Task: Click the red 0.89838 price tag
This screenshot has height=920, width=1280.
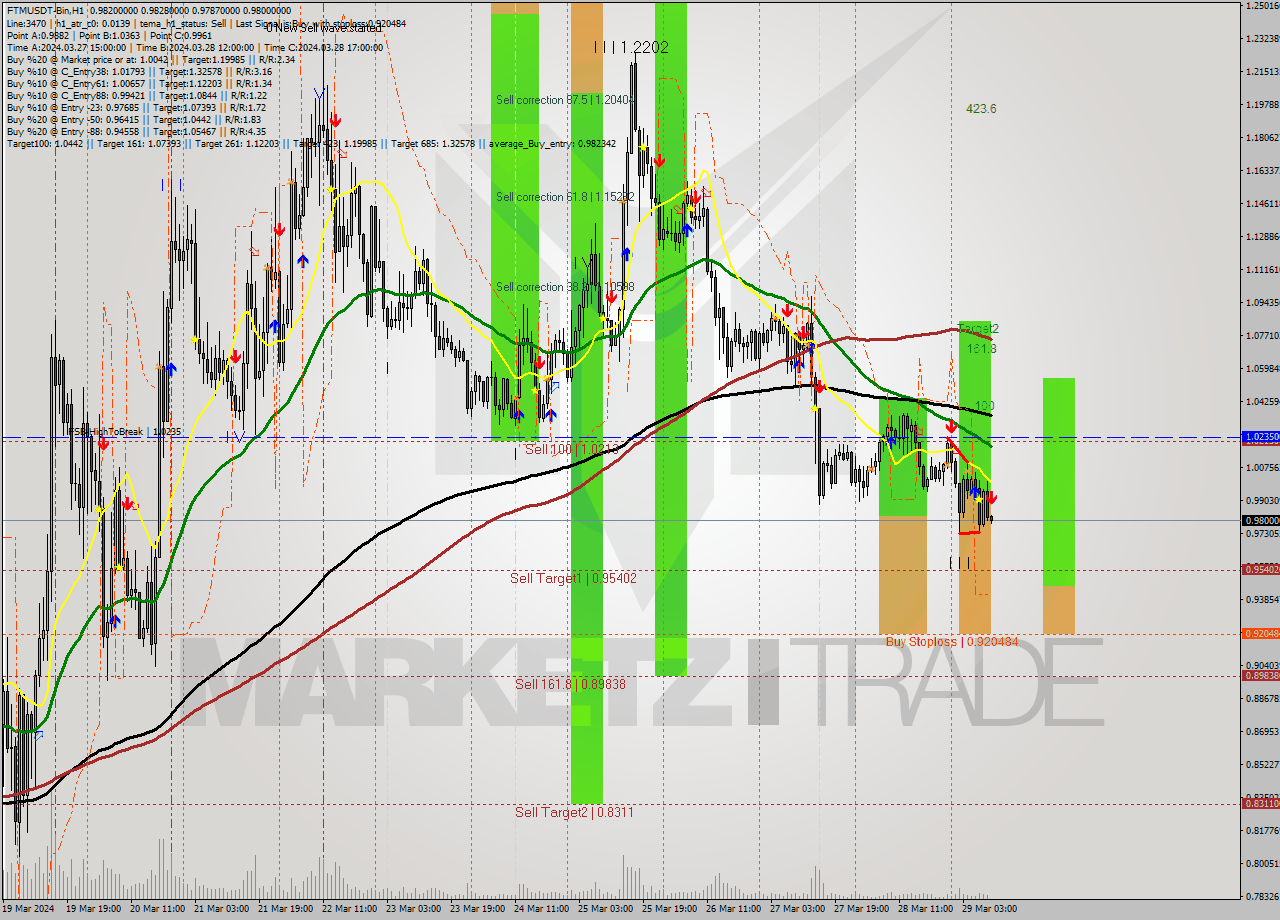Action: [x=1259, y=675]
